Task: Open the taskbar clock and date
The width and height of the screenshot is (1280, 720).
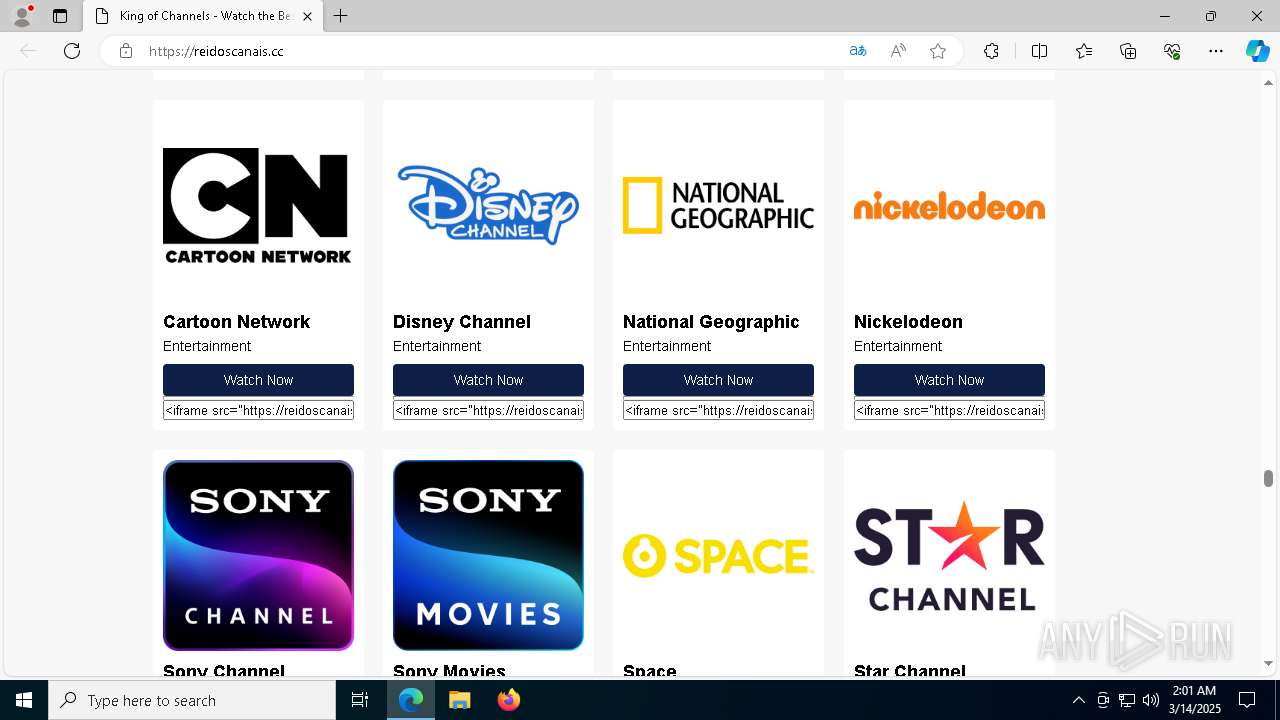Action: click(x=1195, y=700)
